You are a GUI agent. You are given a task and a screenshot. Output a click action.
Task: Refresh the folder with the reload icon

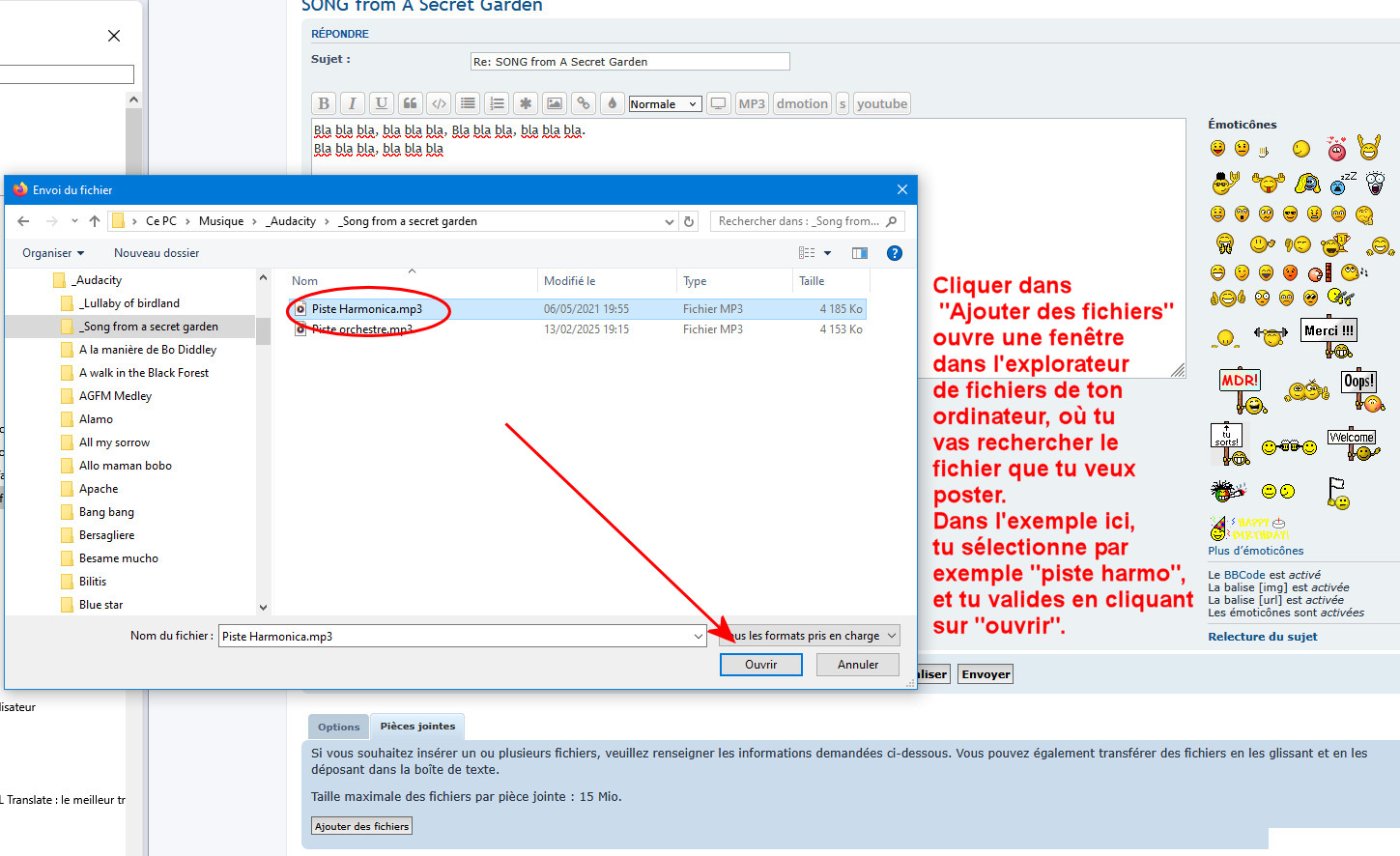coord(688,221)
